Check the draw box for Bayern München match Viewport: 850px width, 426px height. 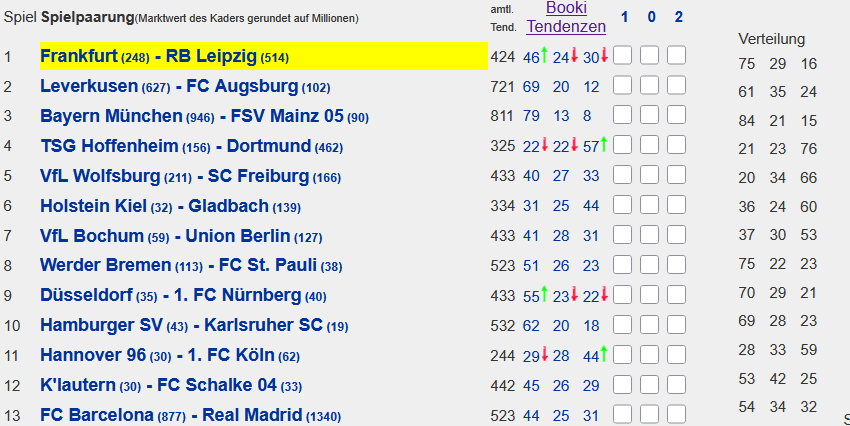pyautogui.click(x=649, y=115)
